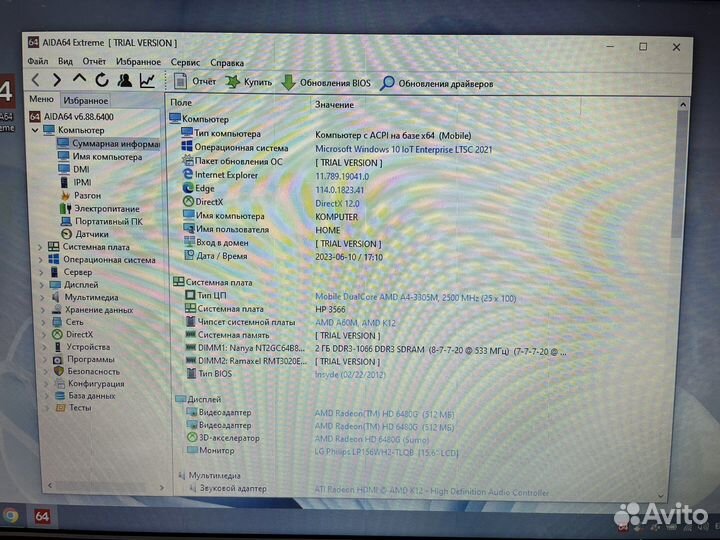
Task: Open the Отчёт menu
Action: (94, 61)
